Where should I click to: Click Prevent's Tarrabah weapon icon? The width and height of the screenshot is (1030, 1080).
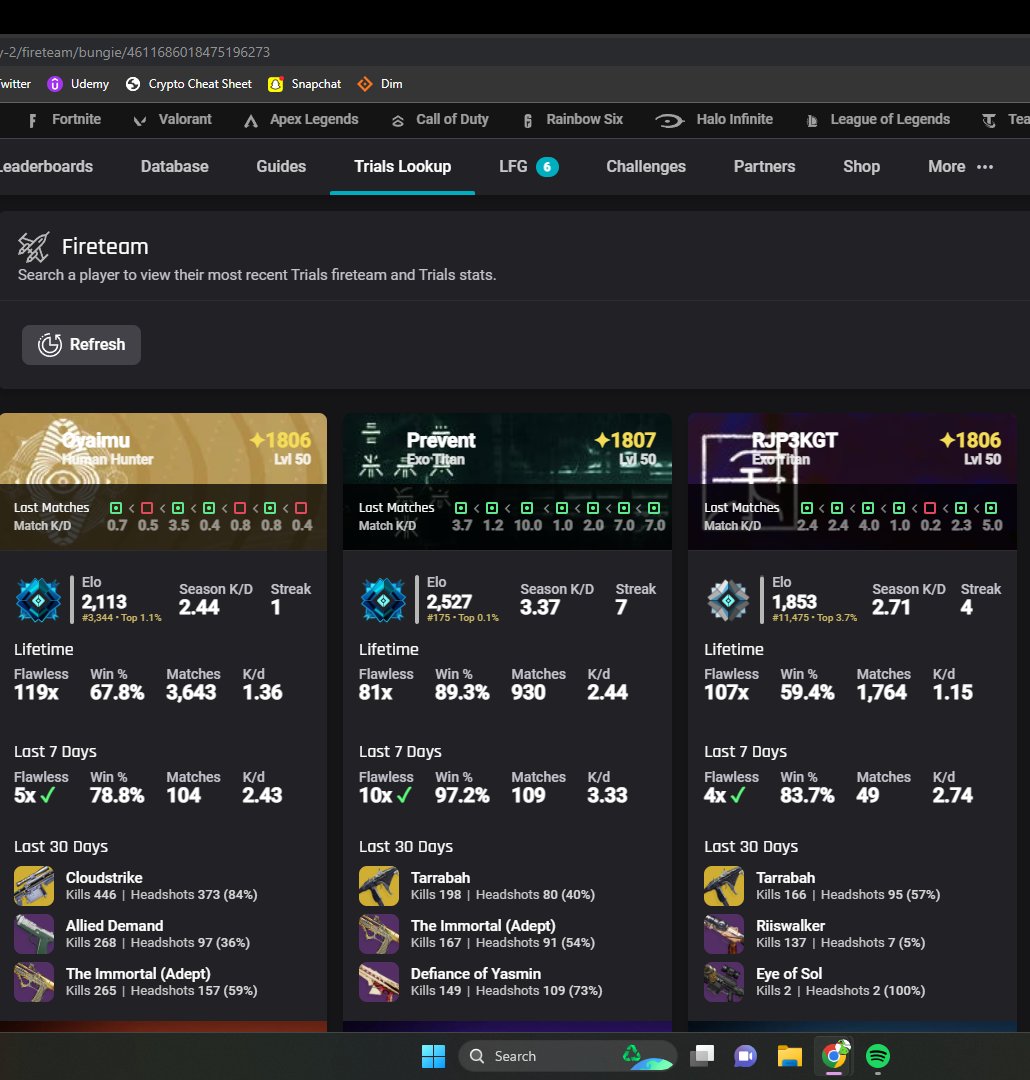point(379,886)
